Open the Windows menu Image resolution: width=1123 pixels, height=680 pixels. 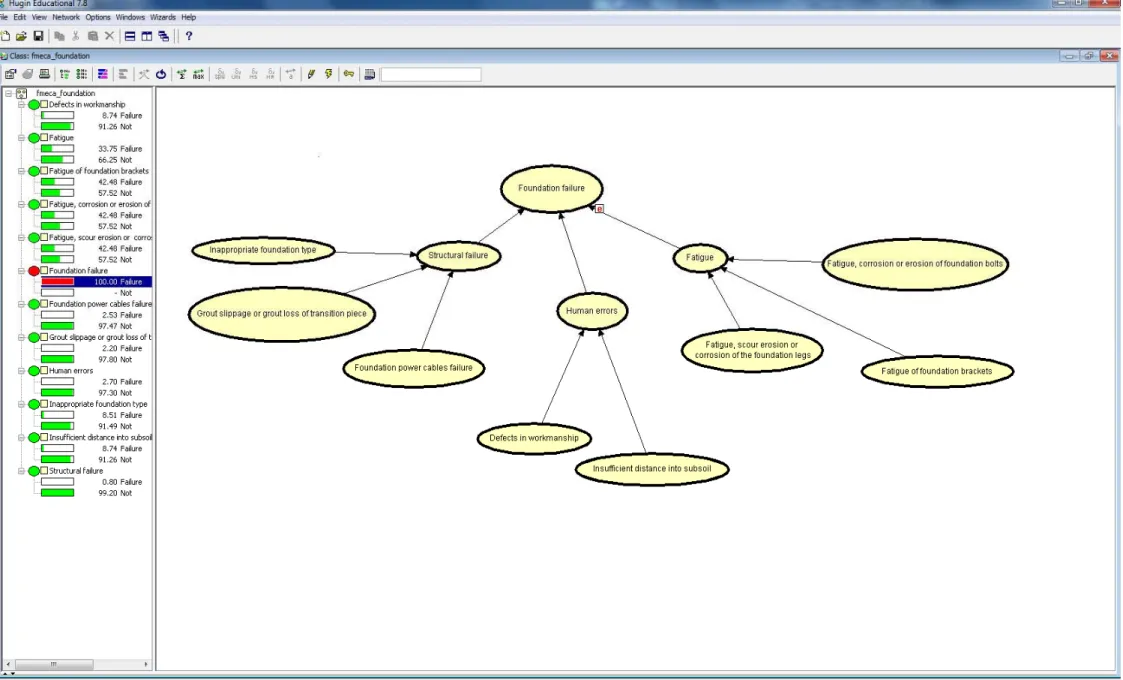130,17
